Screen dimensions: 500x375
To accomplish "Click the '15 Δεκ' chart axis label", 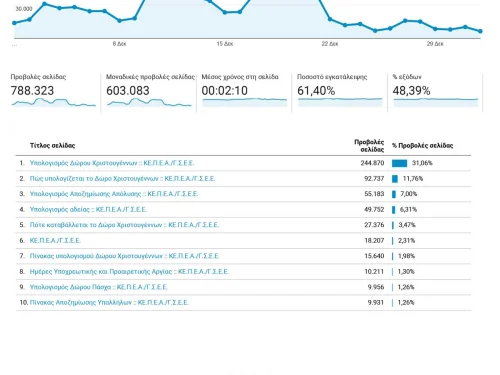I will pos(225,44).
